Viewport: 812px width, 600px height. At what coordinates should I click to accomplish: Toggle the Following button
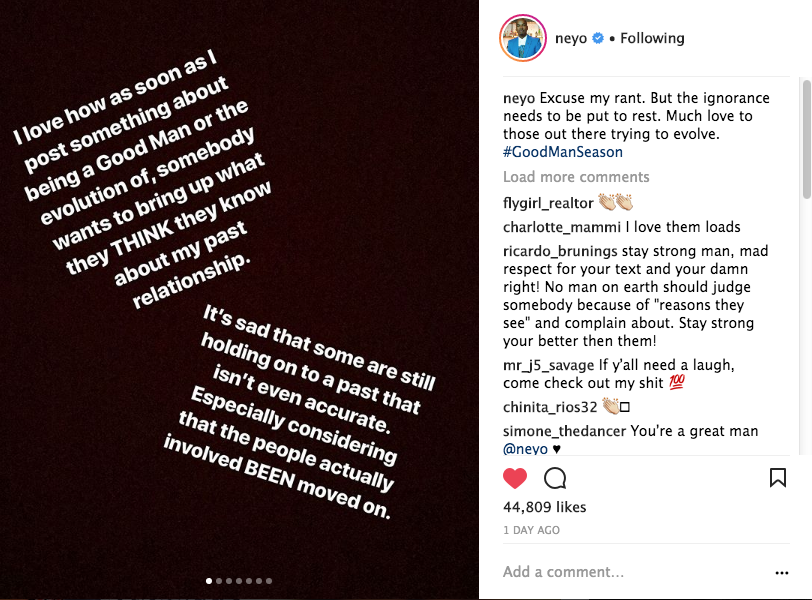(652, 39)
